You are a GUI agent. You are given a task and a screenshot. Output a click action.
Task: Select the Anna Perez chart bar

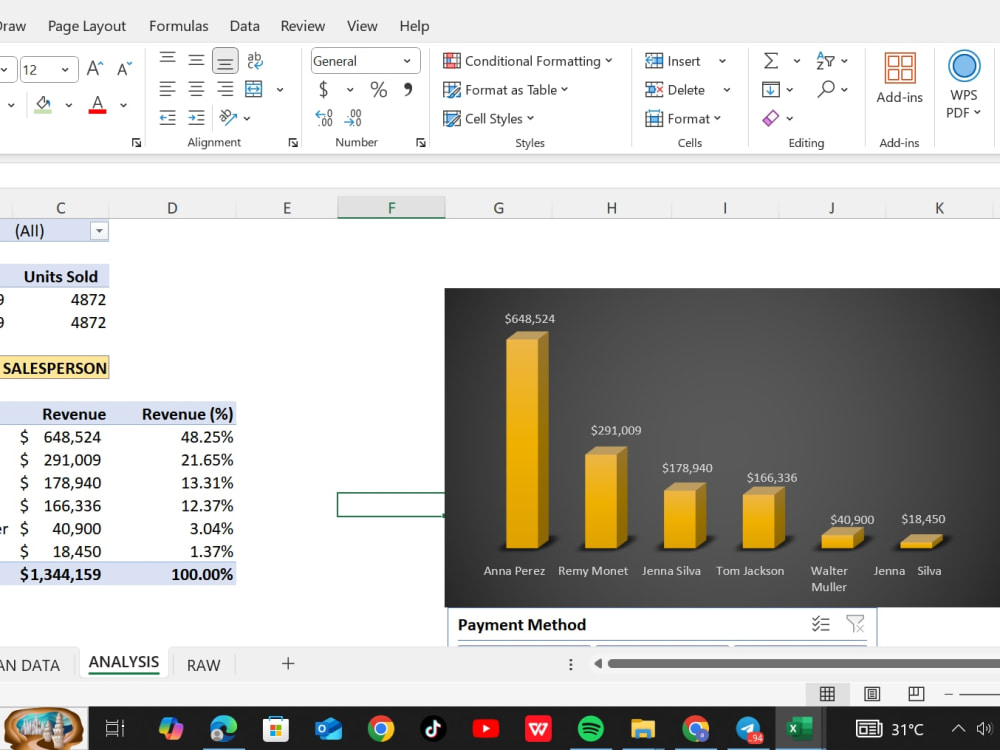527,442
